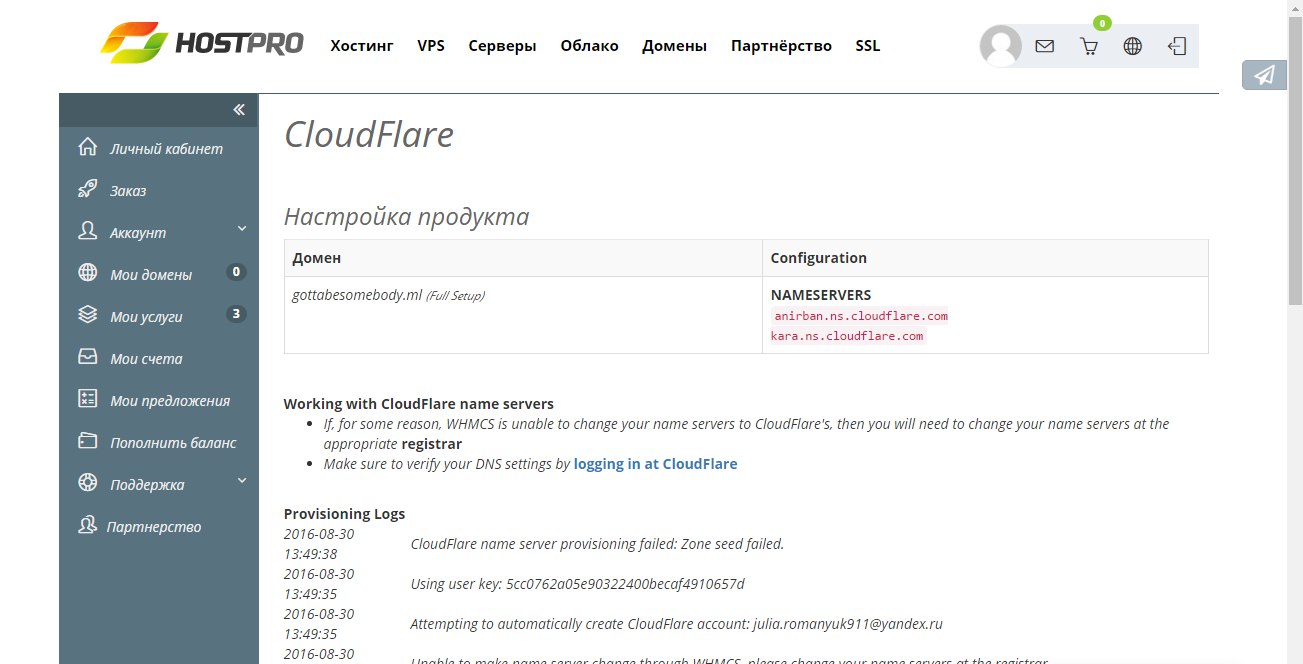This screenshot has width=1303, height=664.
Task: Click the logout door icon
Action: pos(1177,46)
